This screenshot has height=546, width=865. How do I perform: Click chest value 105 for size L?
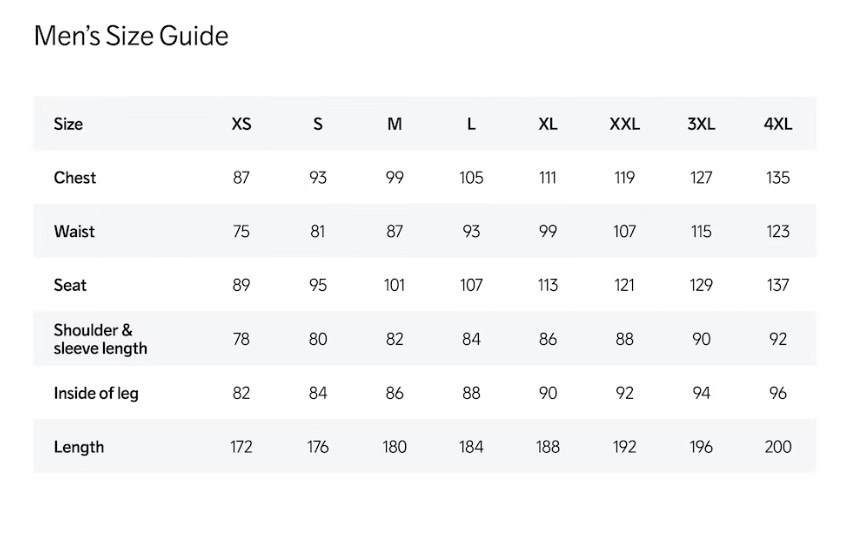click(471, 178)
